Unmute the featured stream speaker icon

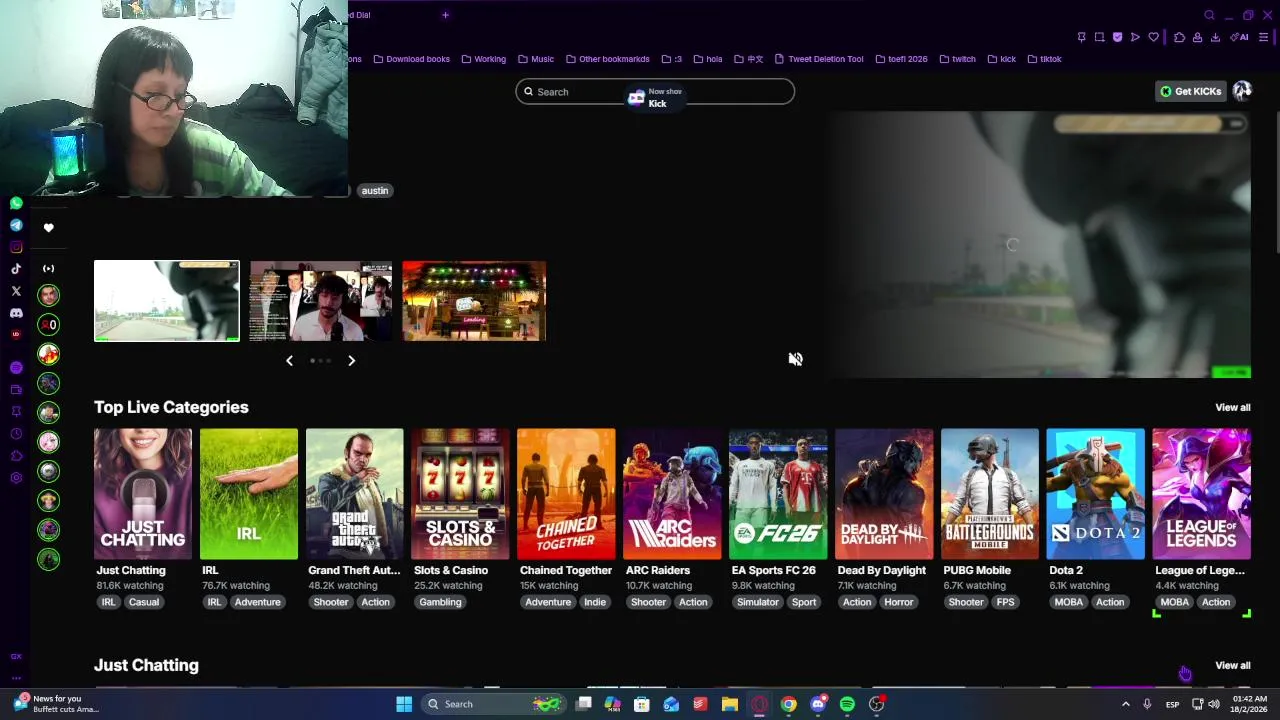coord(795,359)
